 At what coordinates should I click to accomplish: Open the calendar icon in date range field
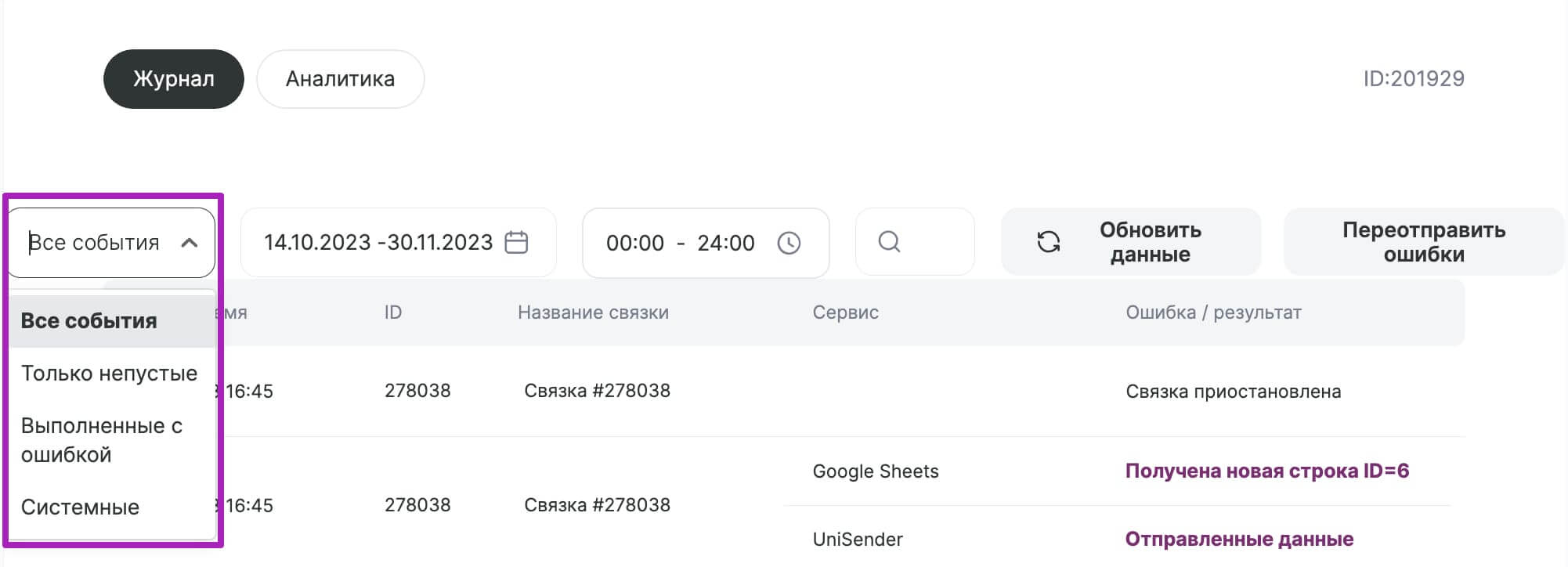(x=516, y=243)
